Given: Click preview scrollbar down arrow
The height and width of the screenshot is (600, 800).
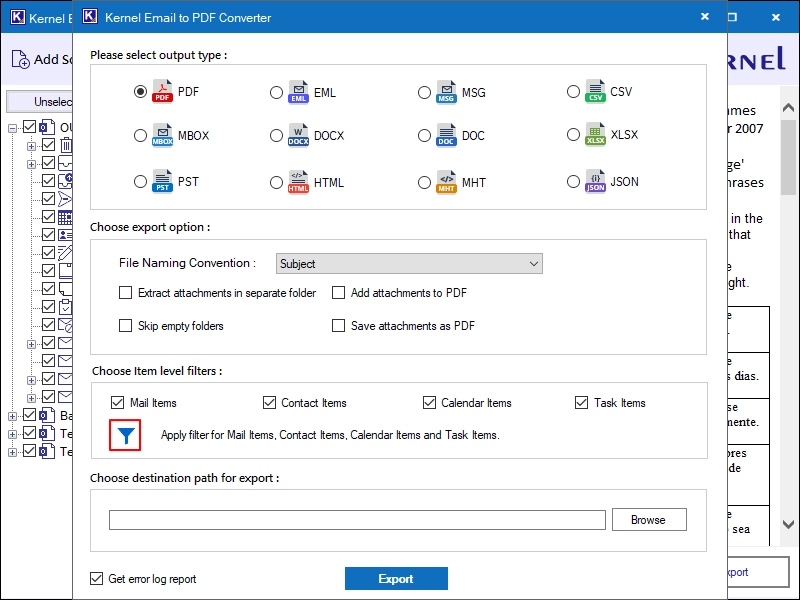Looking at the screenshot, I should coord(788,524).
